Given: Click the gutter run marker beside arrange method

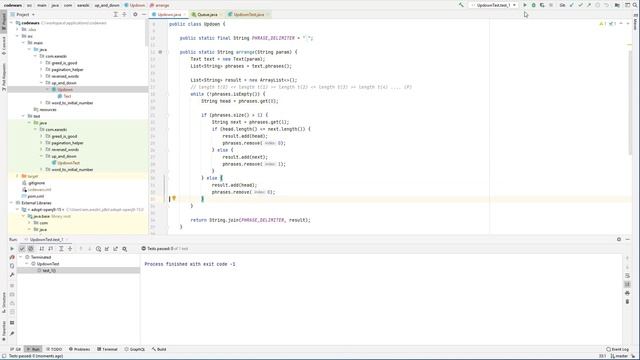Looking at the screenshot, I should 160,52.
